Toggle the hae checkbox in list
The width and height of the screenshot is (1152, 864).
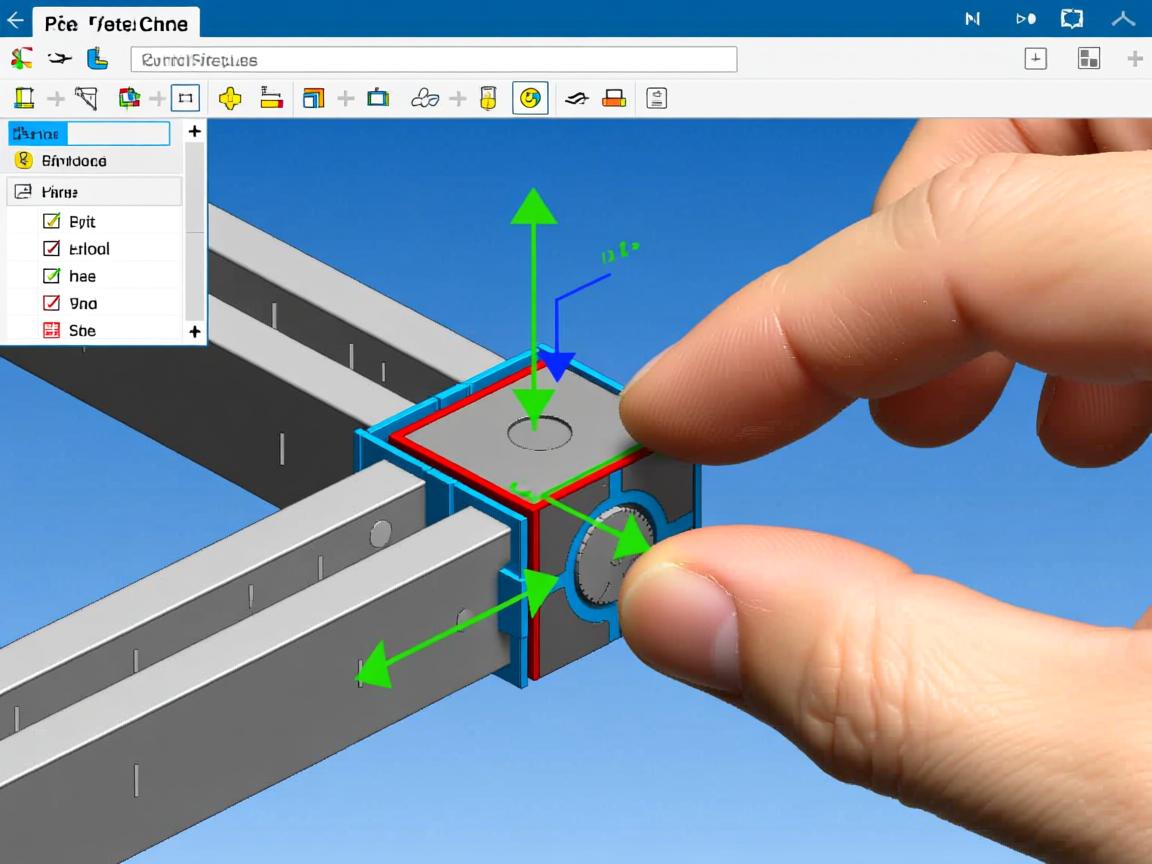pyautogui.click(x=52, y=276)
